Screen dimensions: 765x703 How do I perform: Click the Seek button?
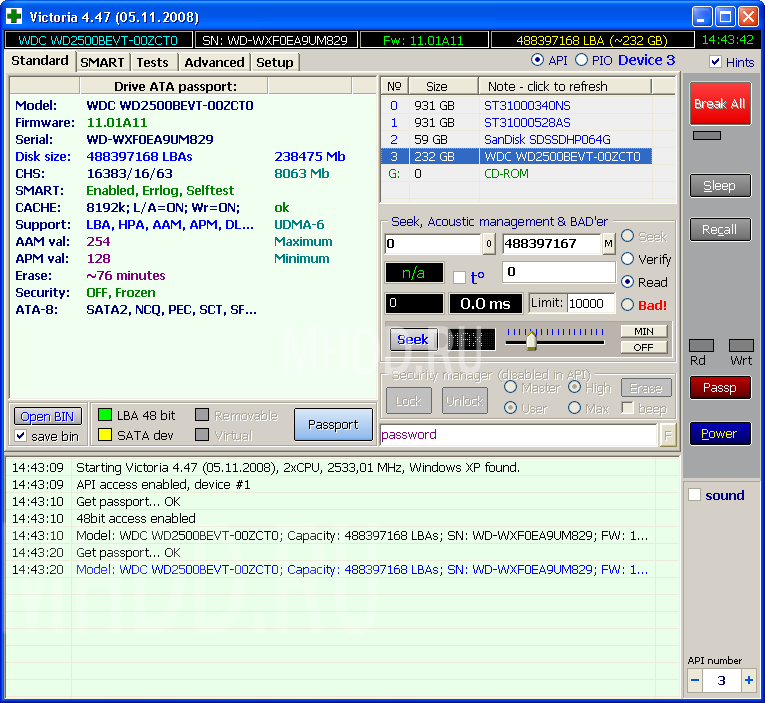point(413,340)
